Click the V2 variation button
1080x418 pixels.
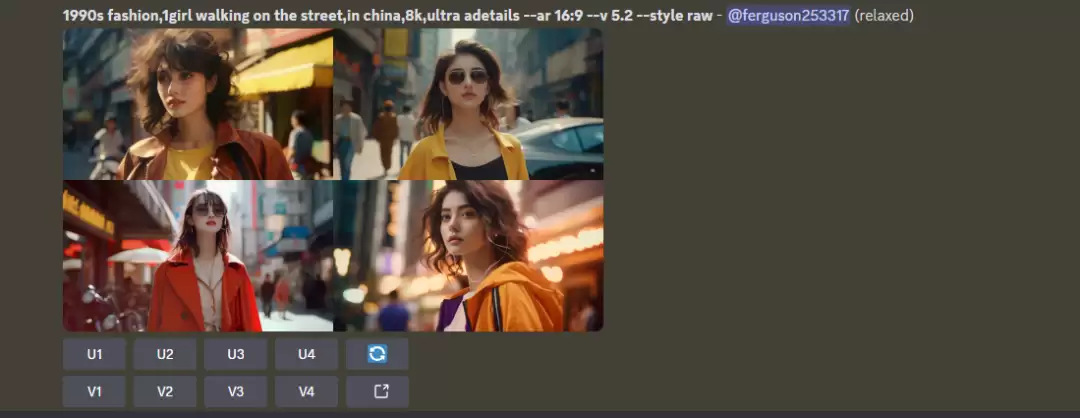click(165, 391)
